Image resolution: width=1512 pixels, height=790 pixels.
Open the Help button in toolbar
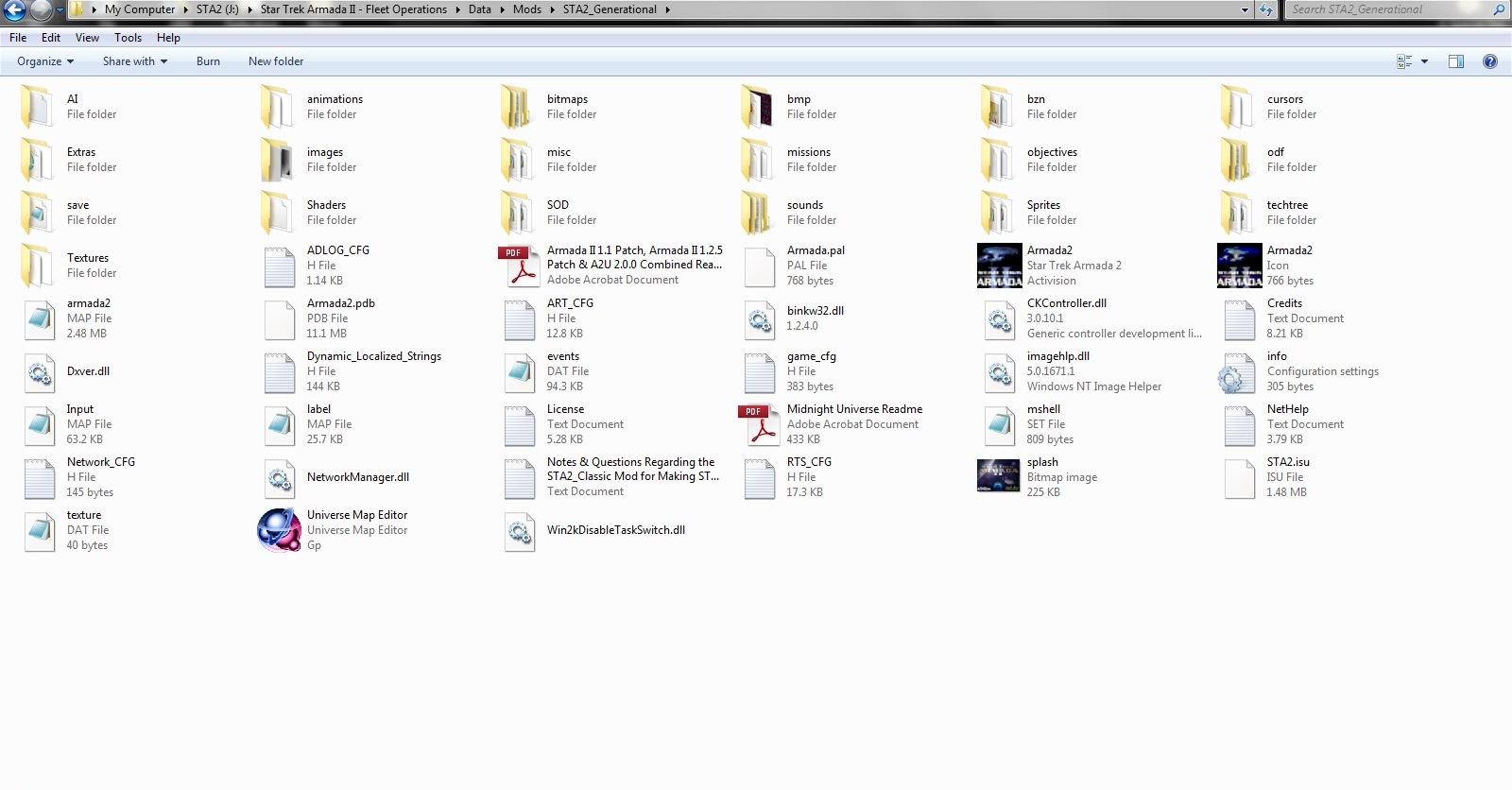tap(1490, 61)
